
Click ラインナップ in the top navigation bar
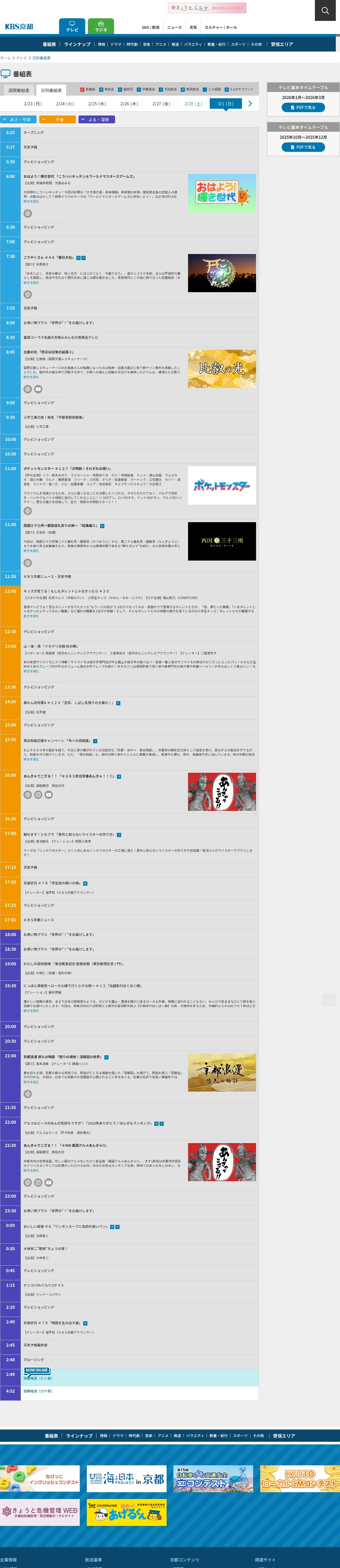click(77, 44)
